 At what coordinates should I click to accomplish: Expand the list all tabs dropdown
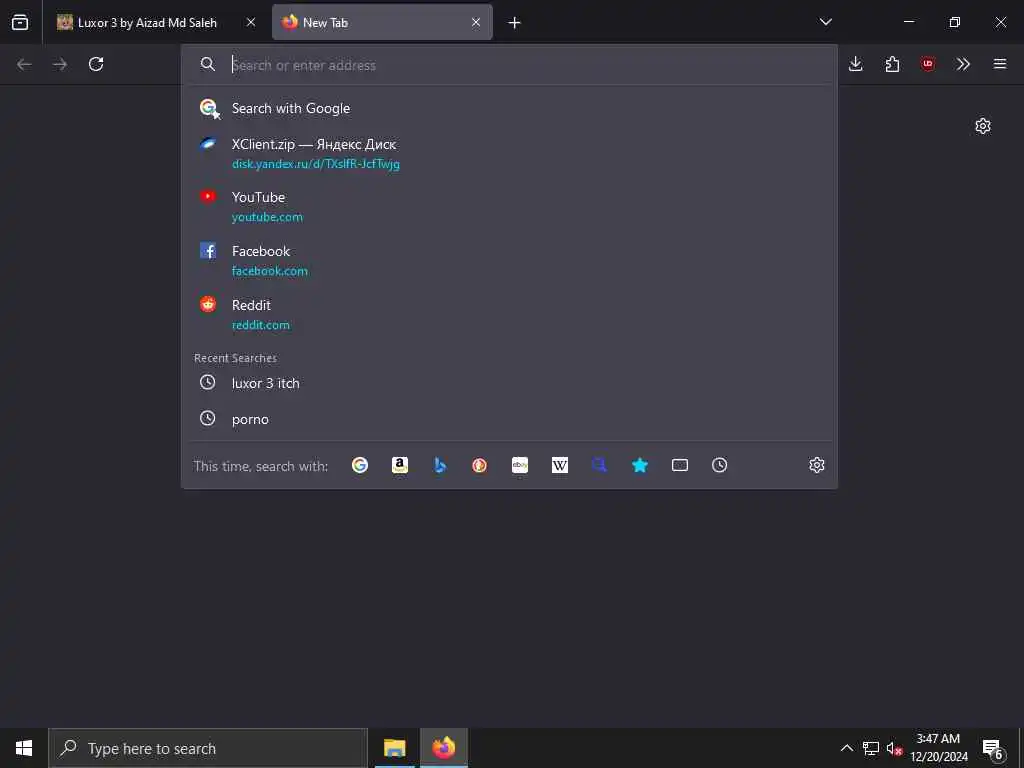pyautogui.click(x=825, y=22)
